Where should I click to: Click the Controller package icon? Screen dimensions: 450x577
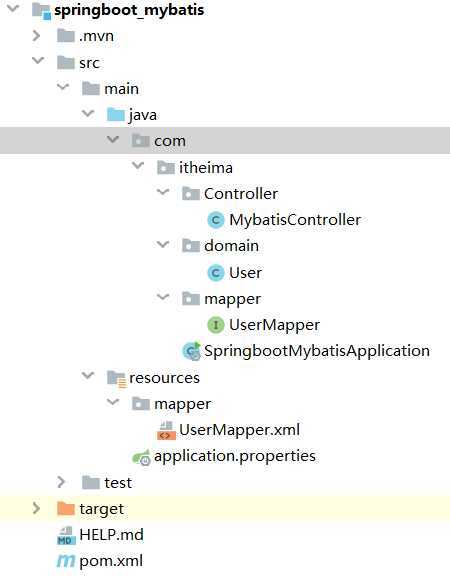click(191, 193)
